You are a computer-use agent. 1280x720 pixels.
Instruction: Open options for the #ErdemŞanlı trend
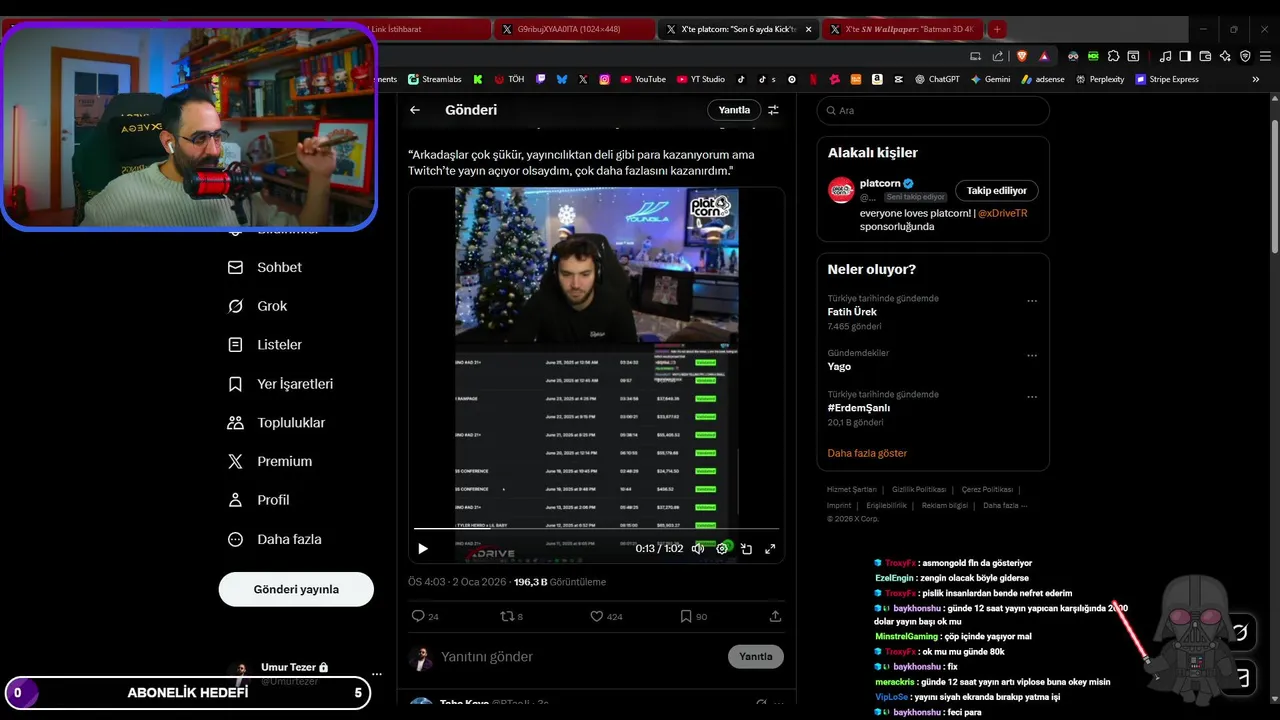(x=1032, y=396)
